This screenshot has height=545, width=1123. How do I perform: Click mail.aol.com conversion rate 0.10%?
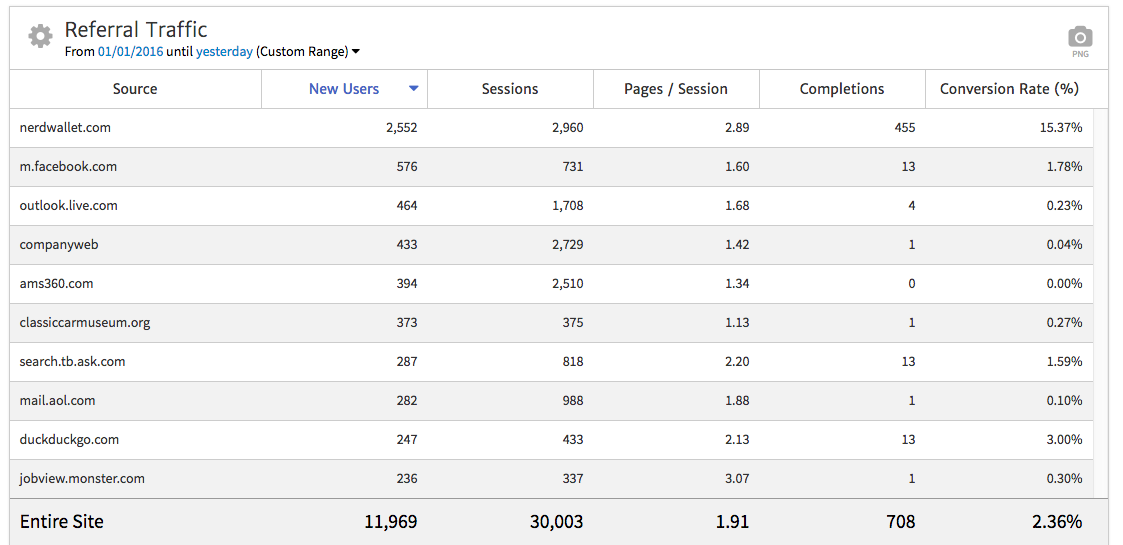[1066, 400]
